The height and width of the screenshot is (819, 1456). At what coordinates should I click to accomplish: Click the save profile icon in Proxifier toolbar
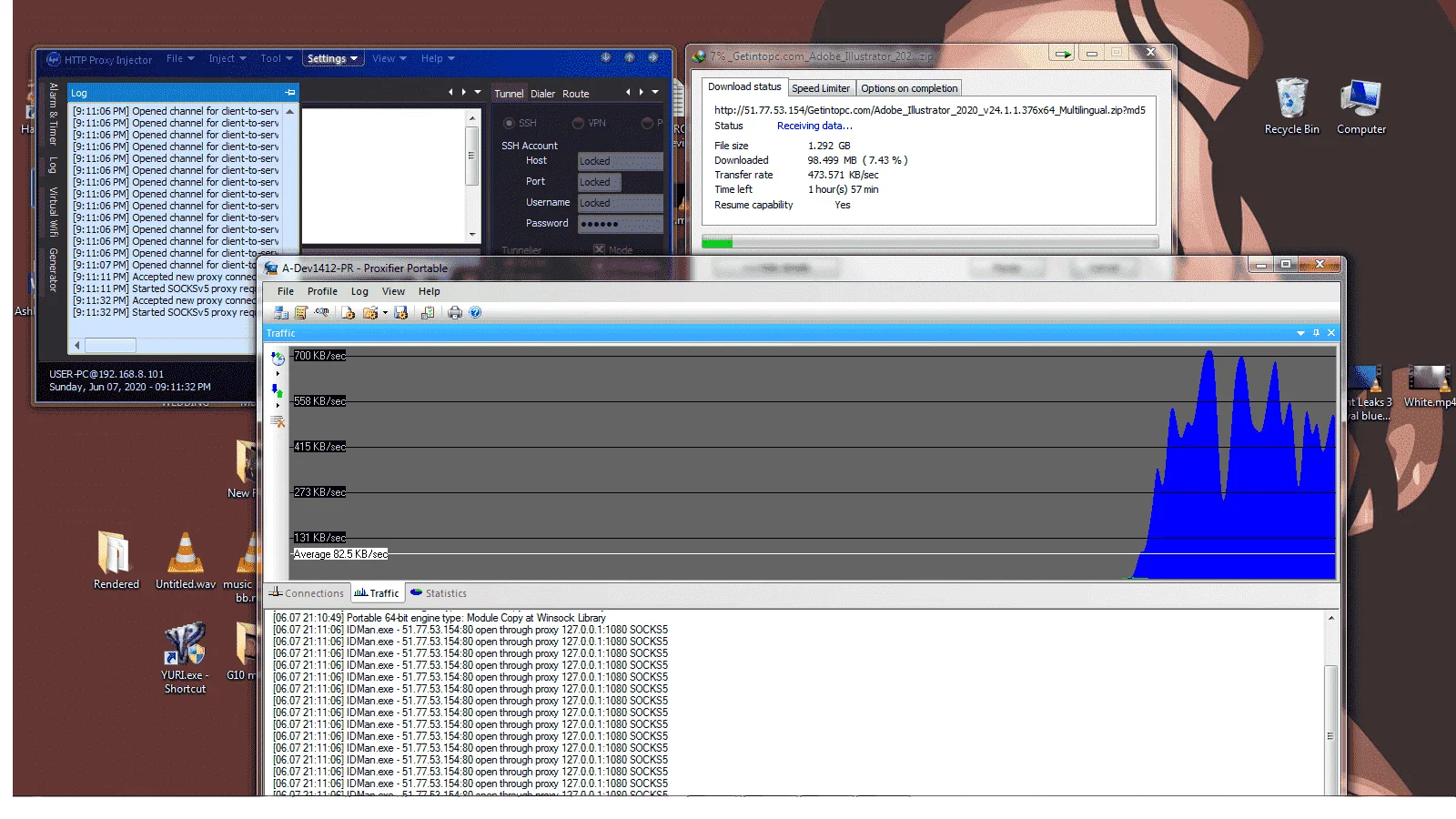click(x=400, y=313)
